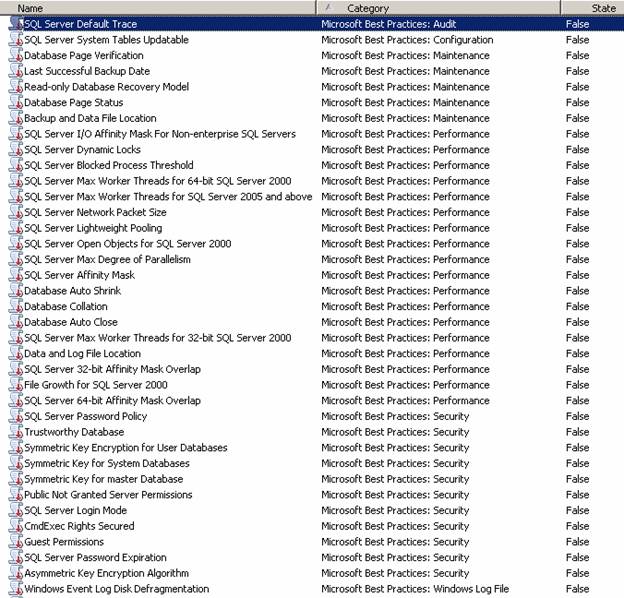This screenshot has width=624, height=598.
Task: Click Security category of SQL Server Login Mode
Action: [395, 510]
